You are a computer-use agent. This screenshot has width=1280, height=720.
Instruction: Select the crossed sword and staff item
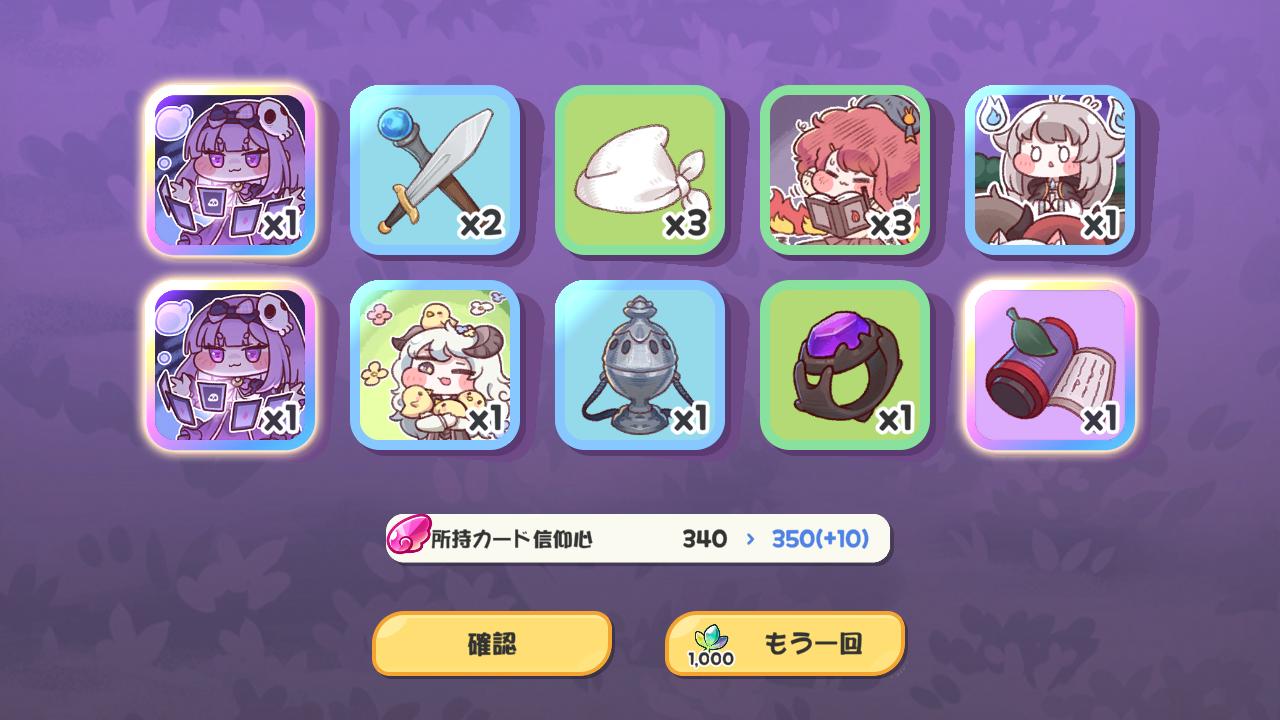pyautogui.click(x=435, y=170)
